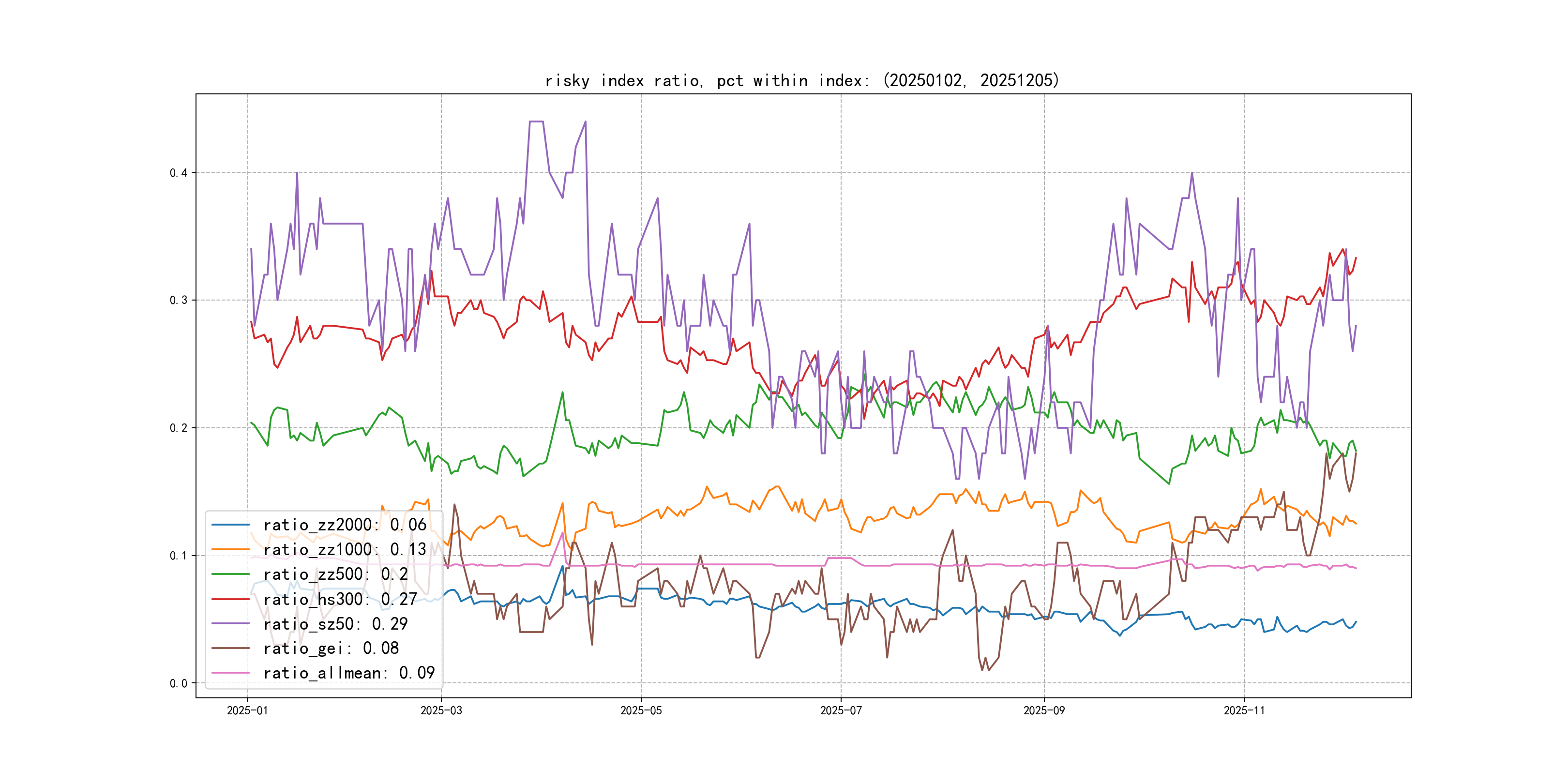
Task: Click the green ratio_zz500 legend line
Action: [230, 574]
